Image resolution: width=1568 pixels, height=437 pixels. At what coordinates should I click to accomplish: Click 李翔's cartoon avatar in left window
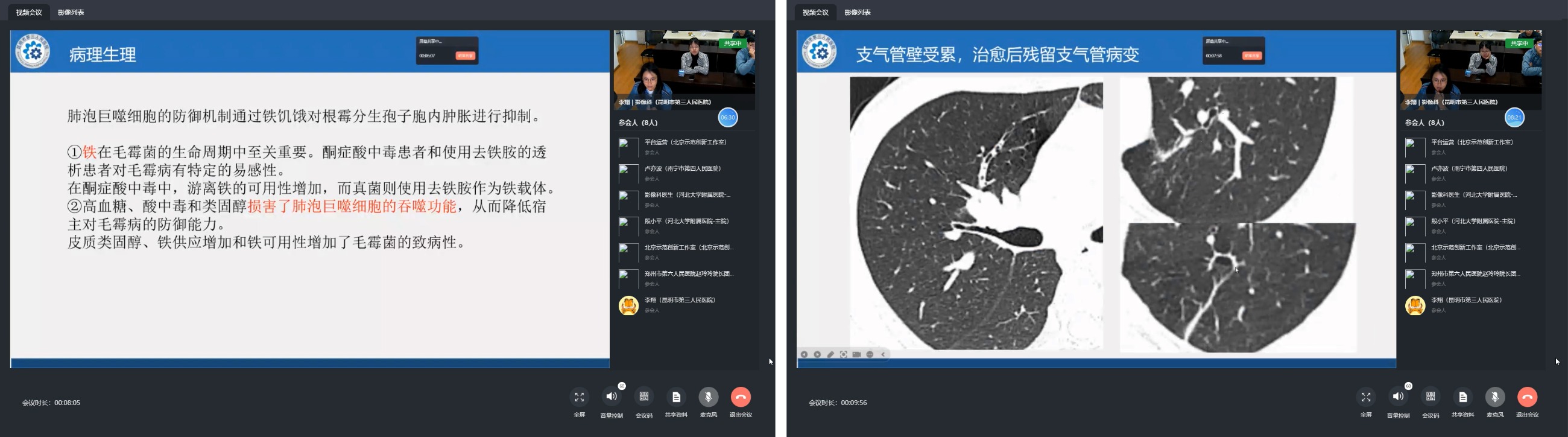[x=628, y=305]
